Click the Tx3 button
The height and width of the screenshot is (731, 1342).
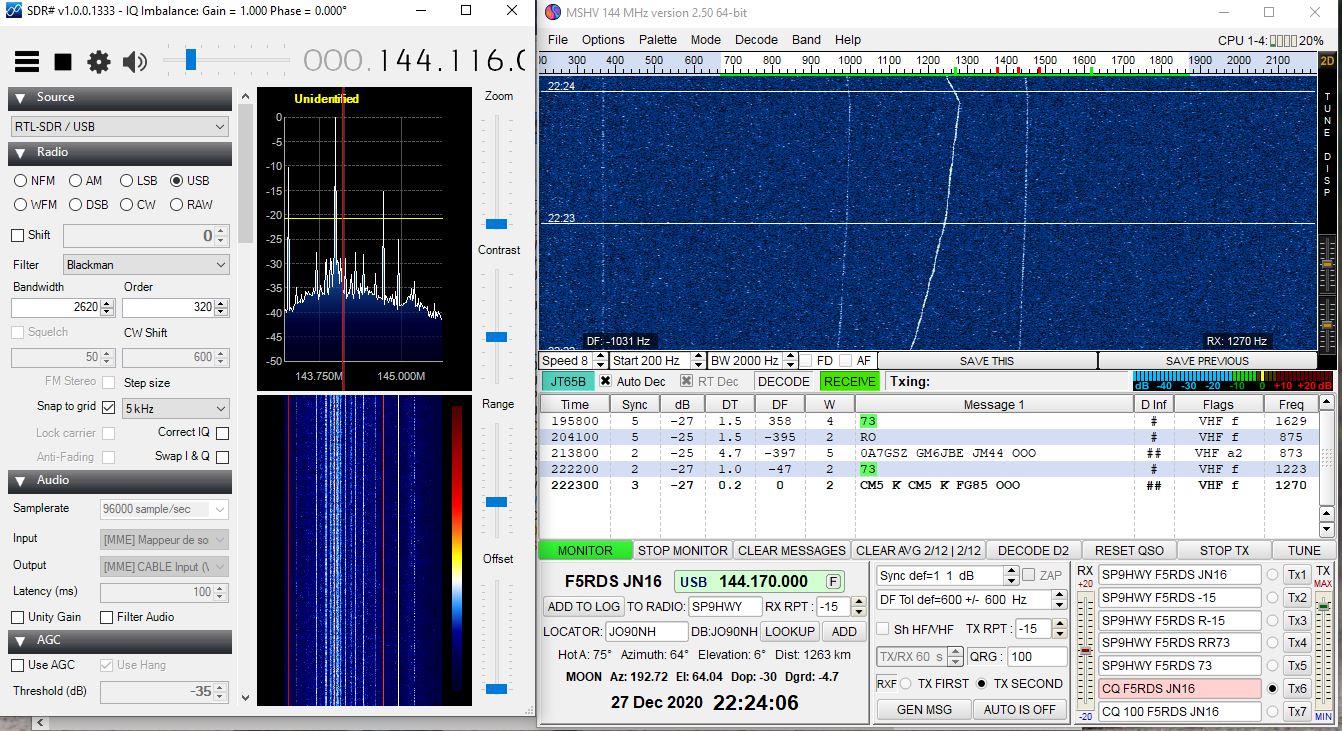coord(1297,620)
